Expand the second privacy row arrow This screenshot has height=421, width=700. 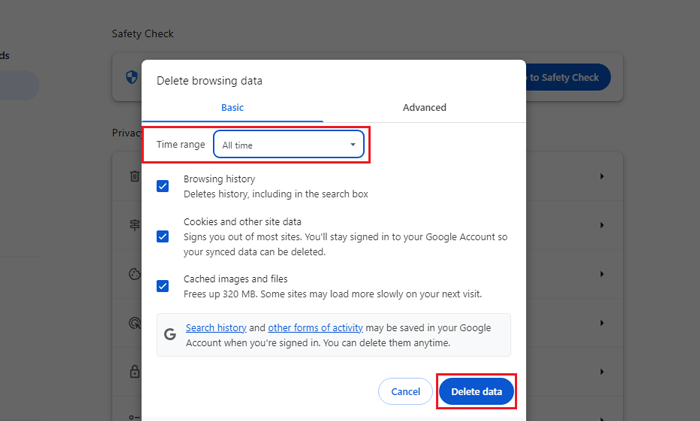click(602, 226)
